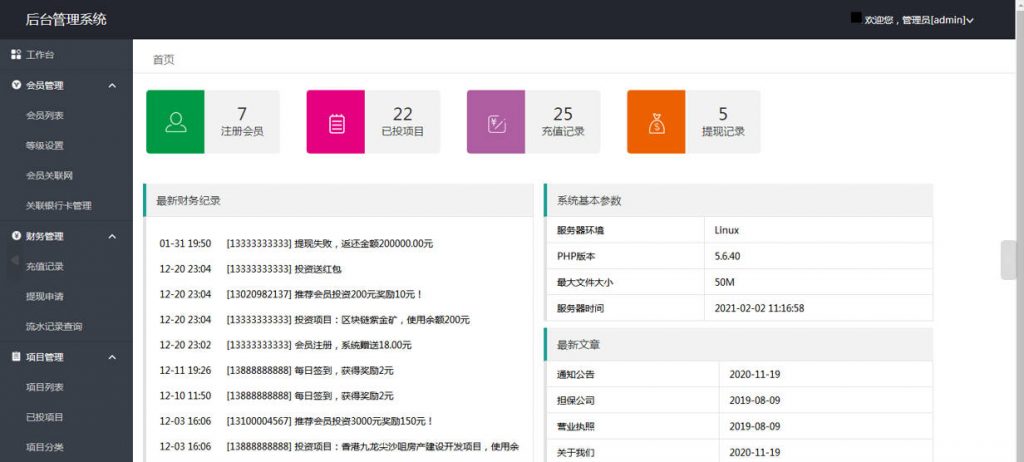This screenshot has height=462, width=1024.
Task: Click the purple 充值记录 icon tile
Action: point(496,122)
